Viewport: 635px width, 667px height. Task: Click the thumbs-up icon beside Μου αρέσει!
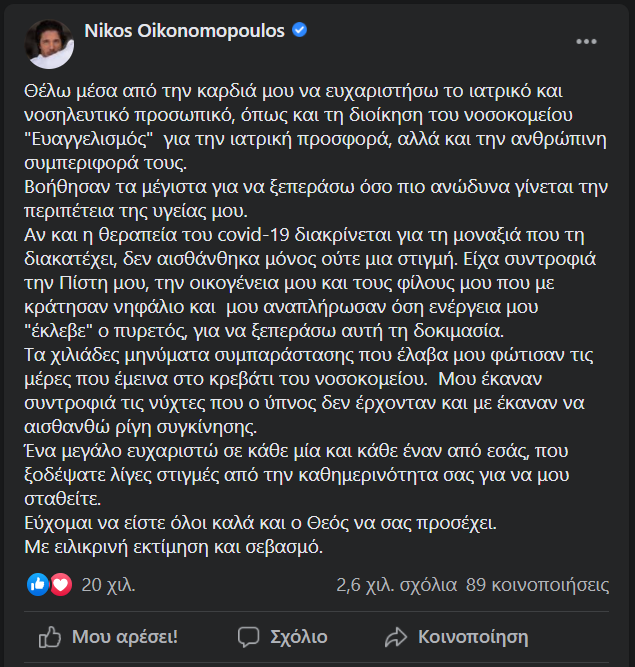click(x=49, y=636)
